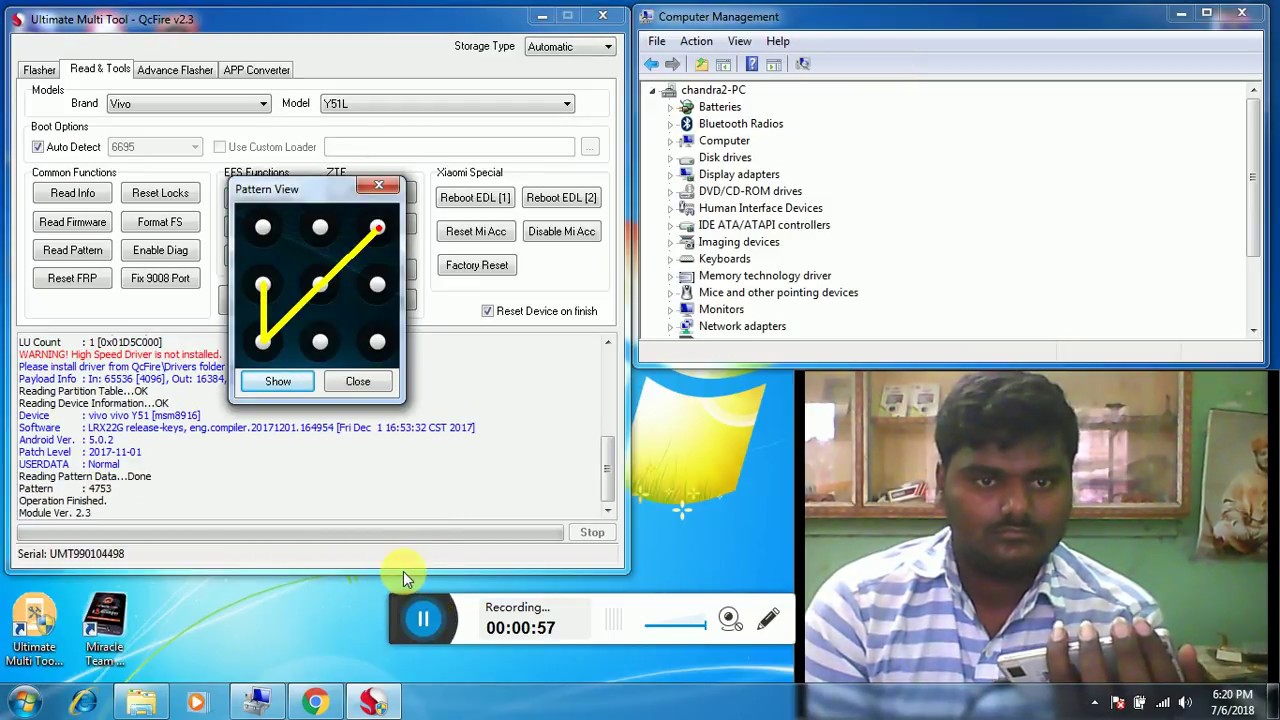Click Up one level folder icon
The width and height of the screenshot is (1280, 720).
pos(702,64)
